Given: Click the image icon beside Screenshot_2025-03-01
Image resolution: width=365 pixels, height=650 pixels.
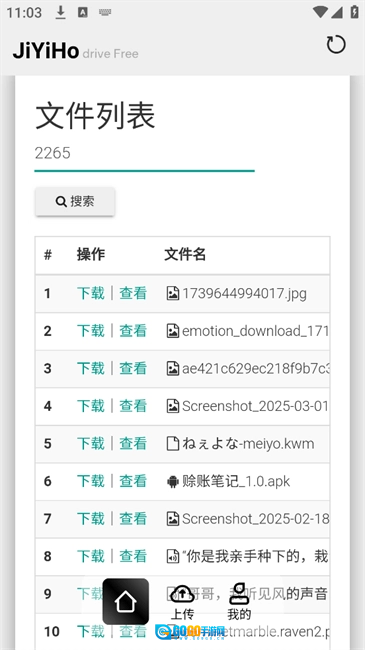Looking at the screenshot, I should tap(173, 406).
